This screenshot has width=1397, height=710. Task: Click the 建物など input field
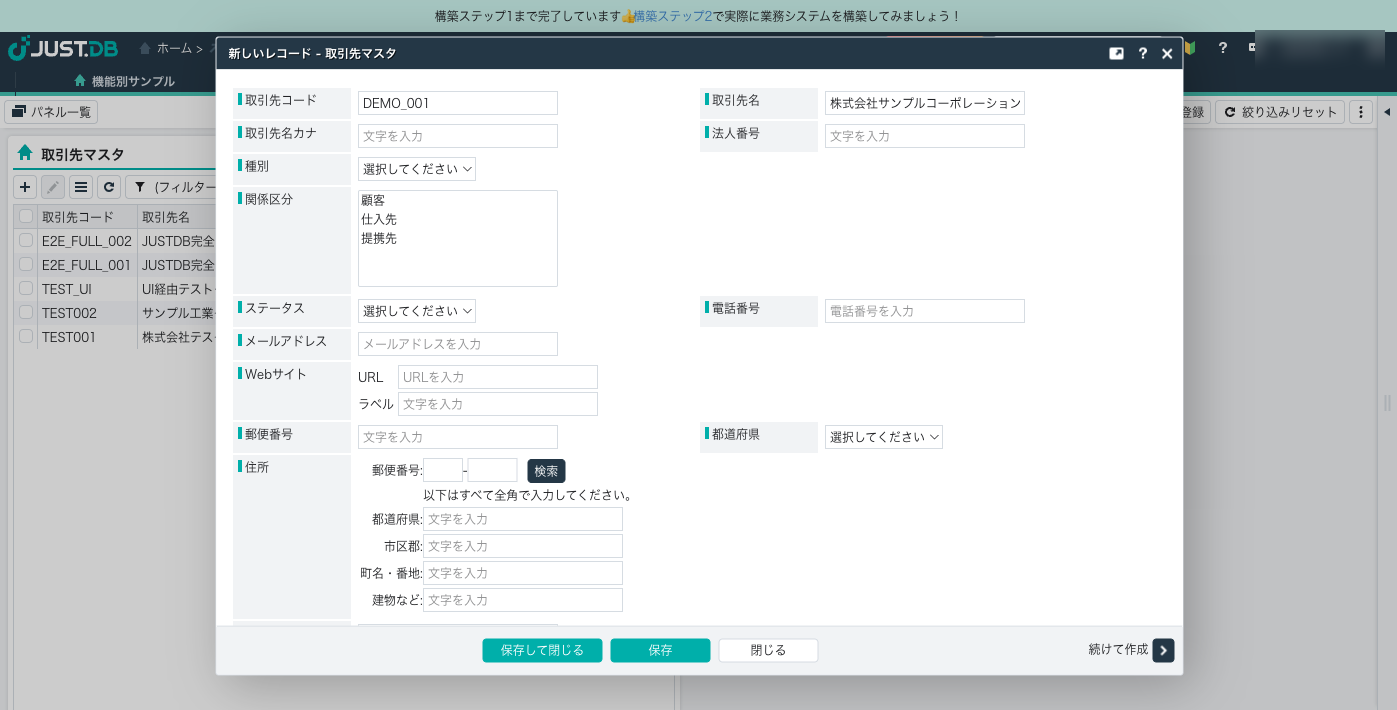coord(523,600)
